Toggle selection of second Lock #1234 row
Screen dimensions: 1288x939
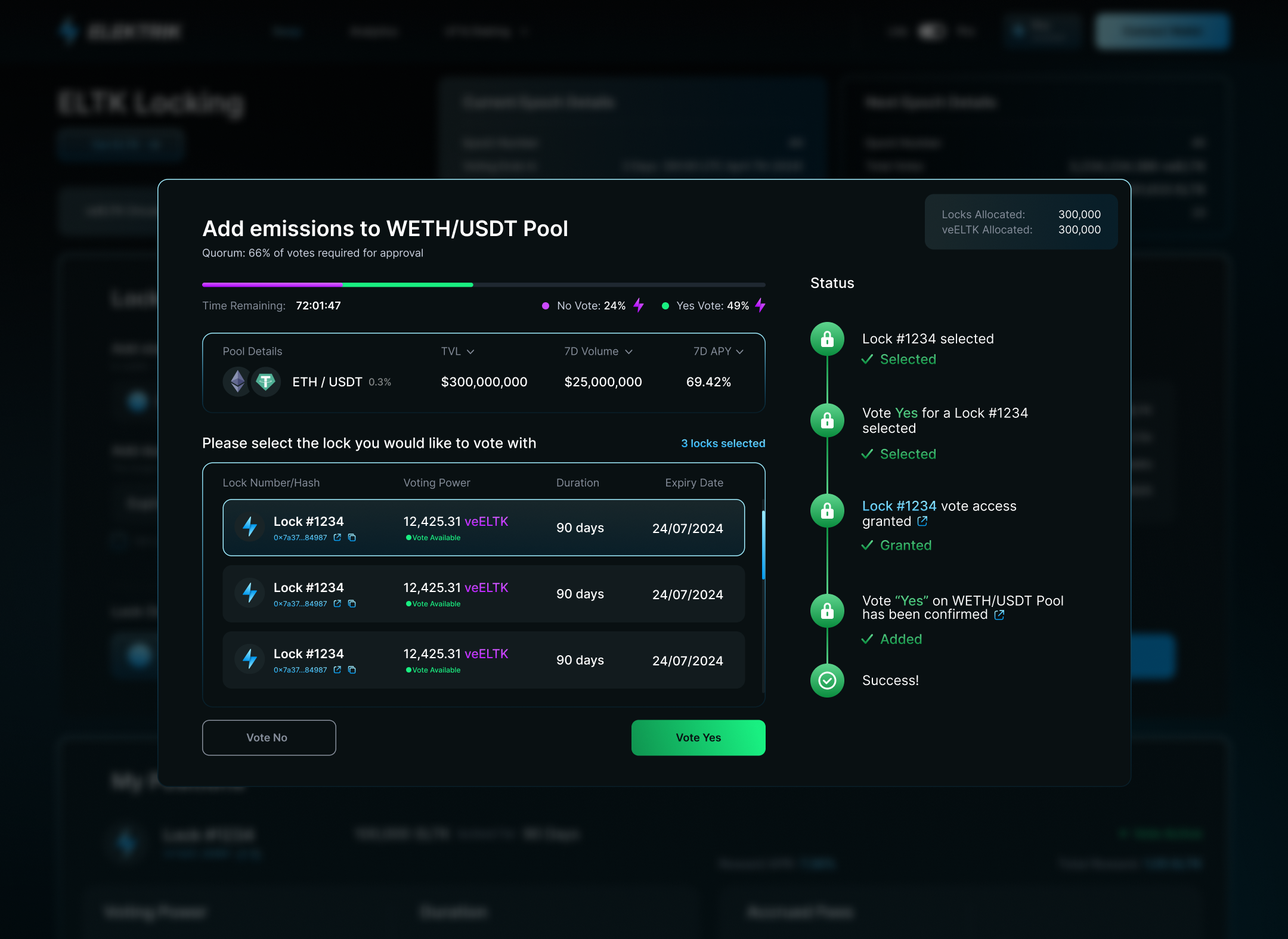(x=483, y=594)
